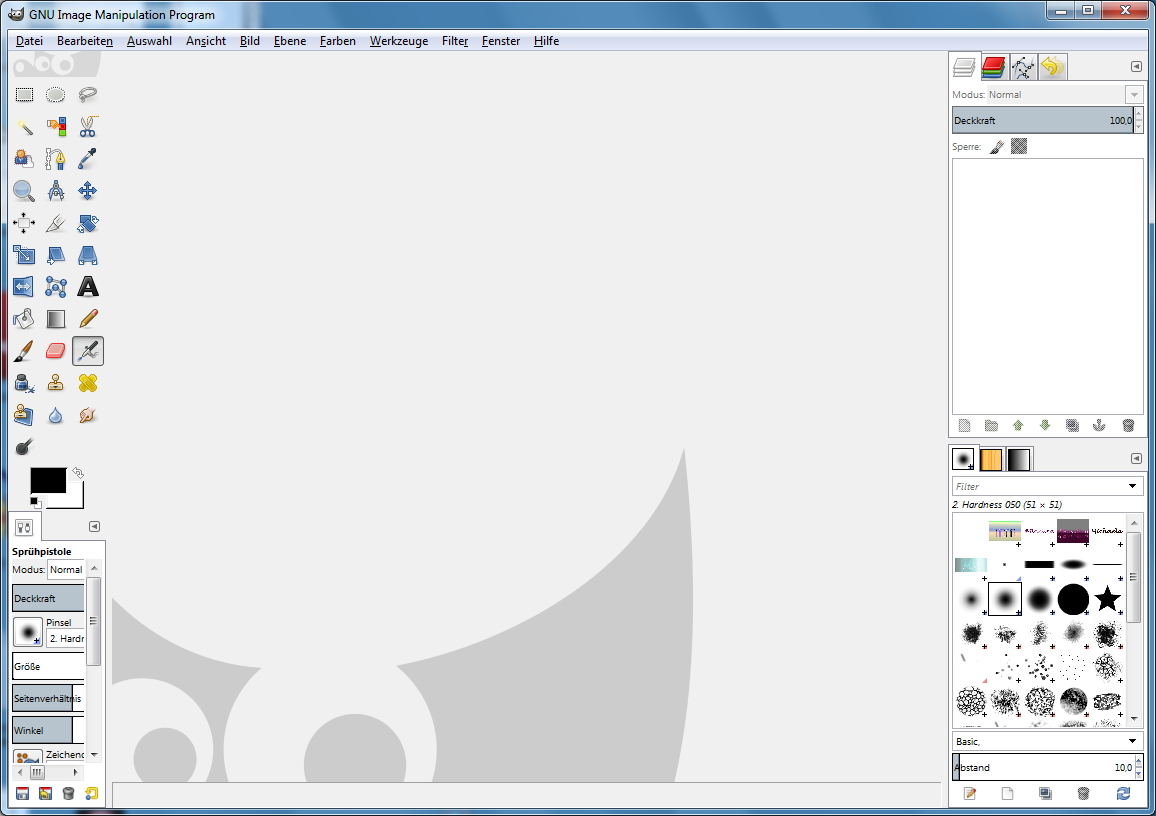Click the Deckkraft slider in tool options
The height and width of the screenshot is (816, 1156).
click(48, 599)
